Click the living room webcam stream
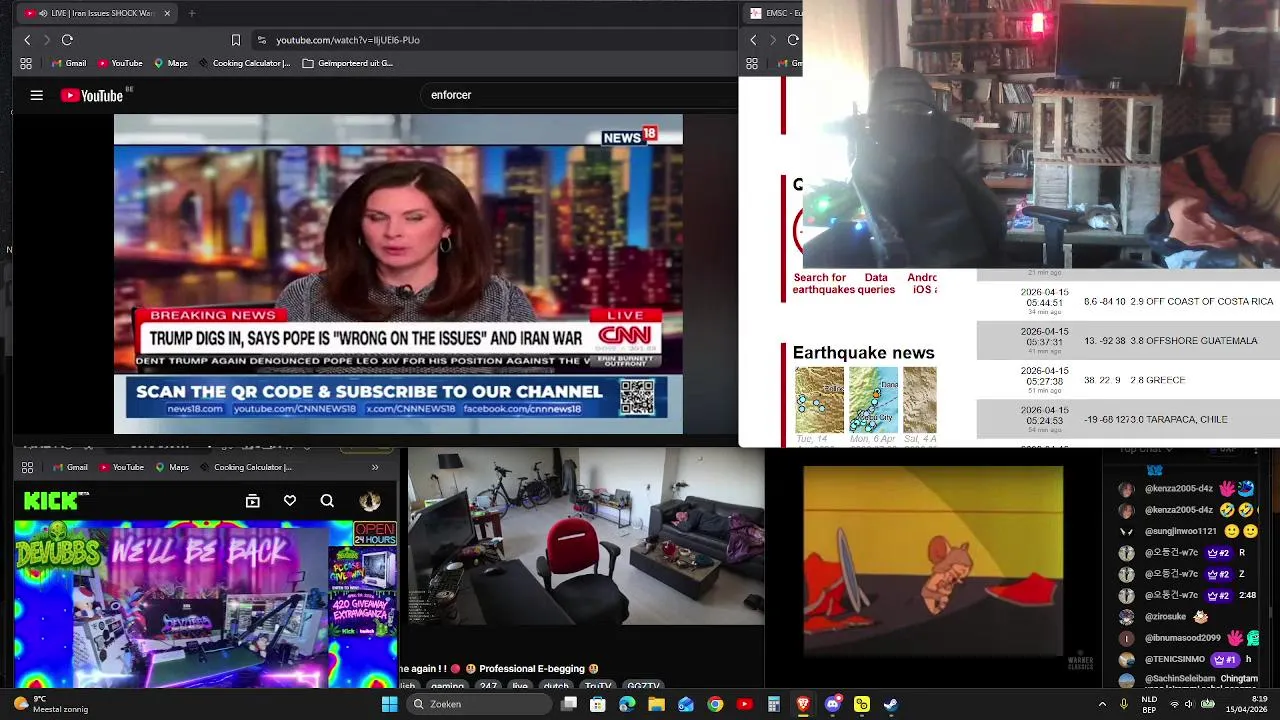This screenshot has width=1280, height=720. coord(586,536)
